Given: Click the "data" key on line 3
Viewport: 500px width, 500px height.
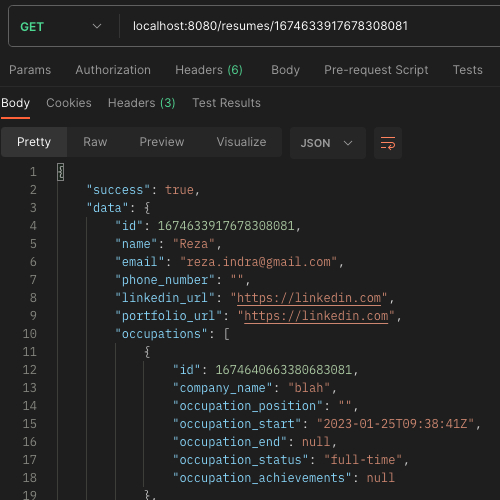Looking at the screenshot, I should click(107, 208).
